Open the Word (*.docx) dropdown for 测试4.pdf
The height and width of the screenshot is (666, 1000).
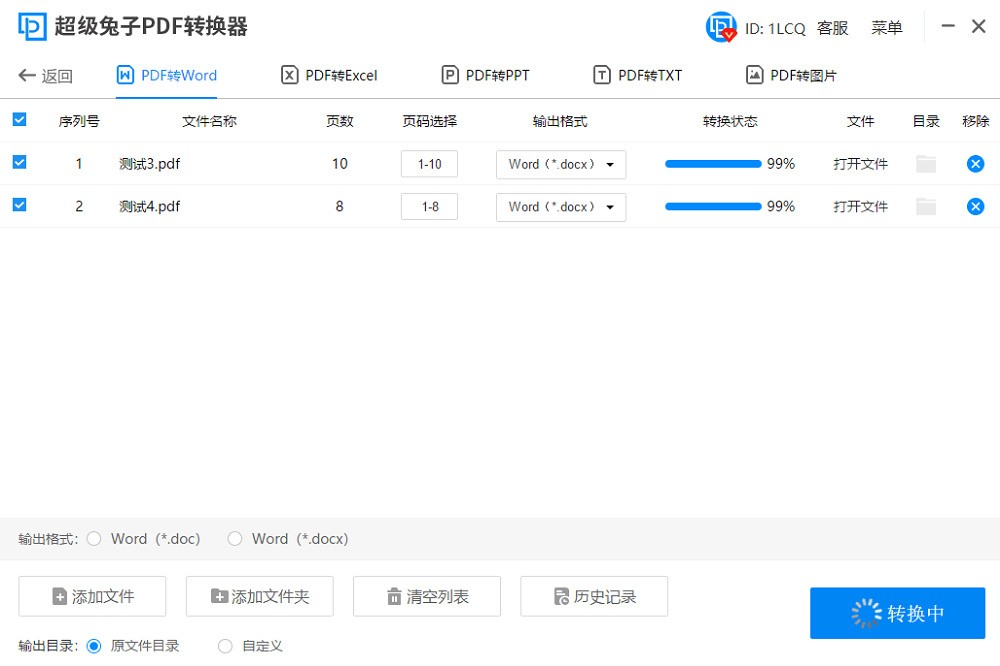tap(560, 207)
